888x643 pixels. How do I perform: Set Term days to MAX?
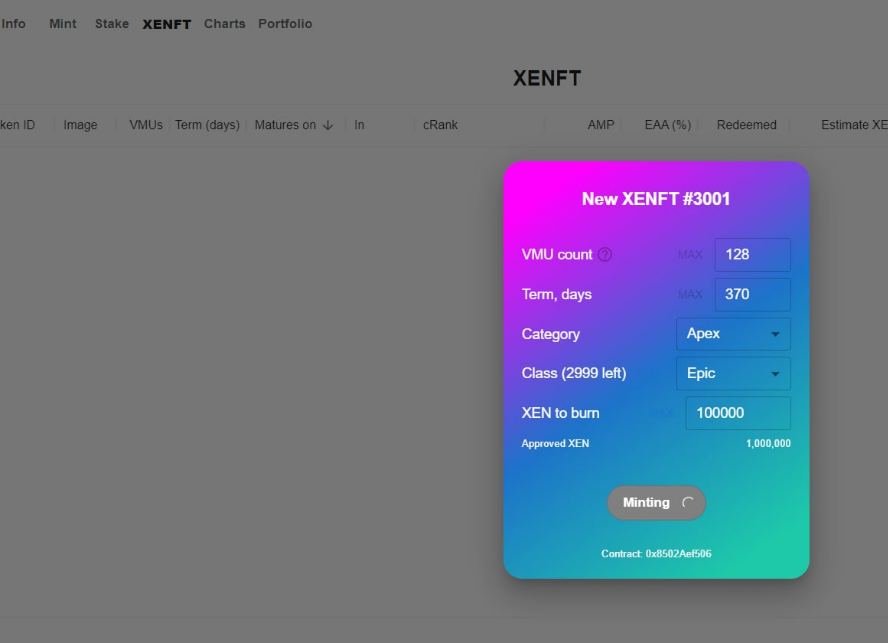(690, 295)
